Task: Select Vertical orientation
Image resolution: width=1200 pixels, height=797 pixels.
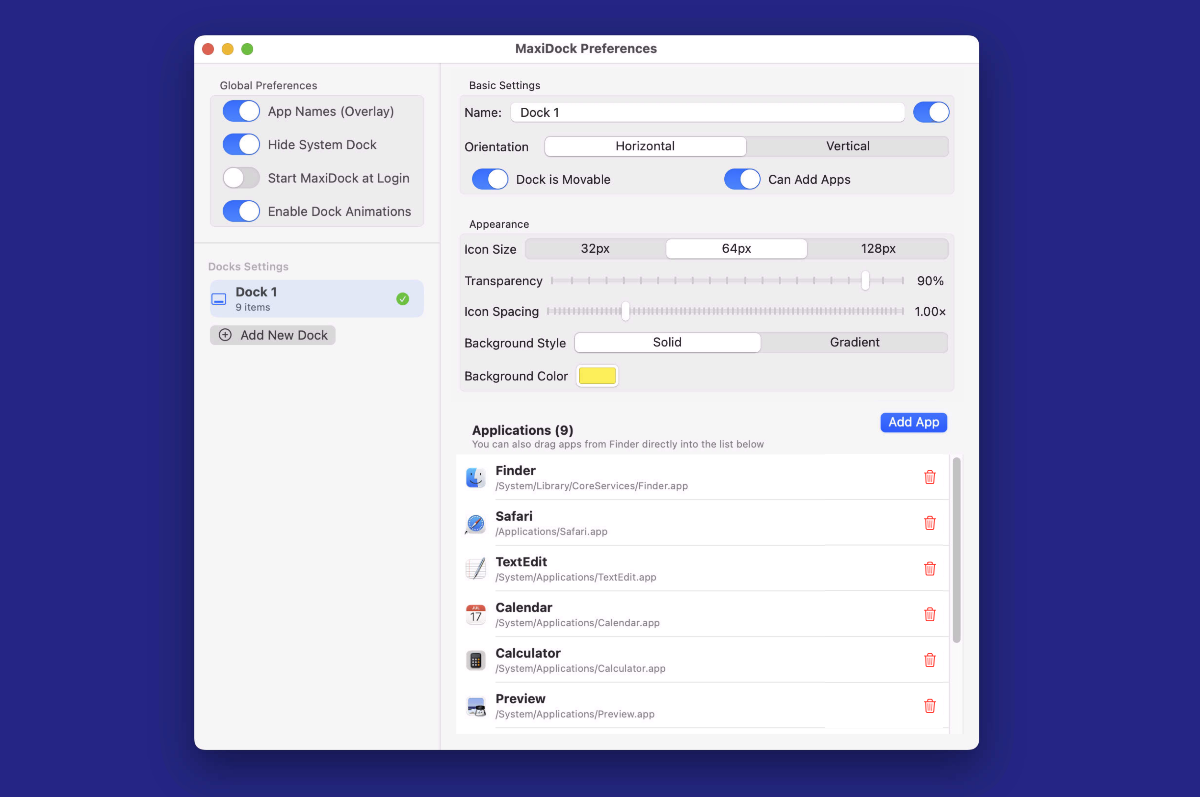Action: click(x=848, y=146)
